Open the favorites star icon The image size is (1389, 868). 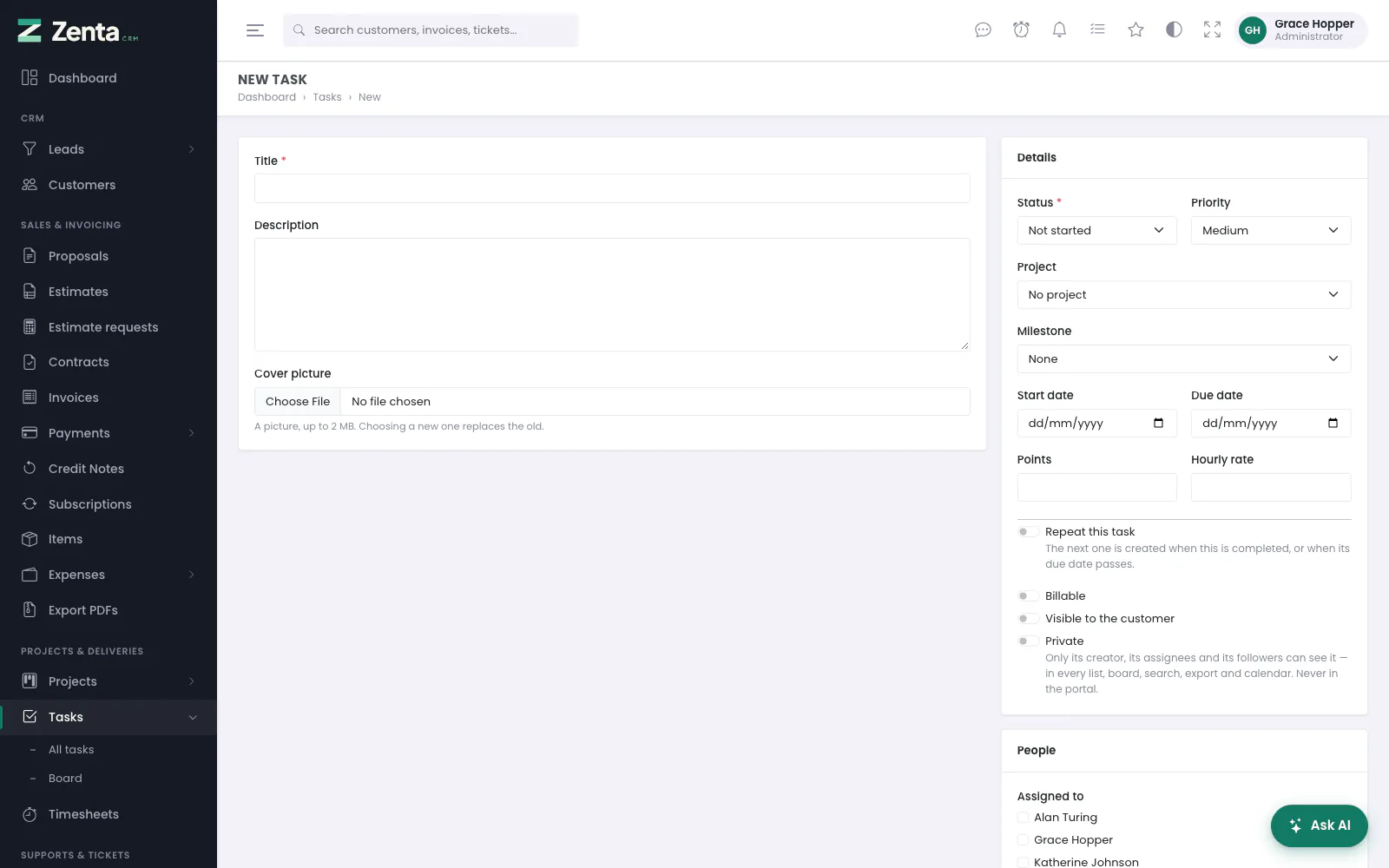tap(1136, 30)
